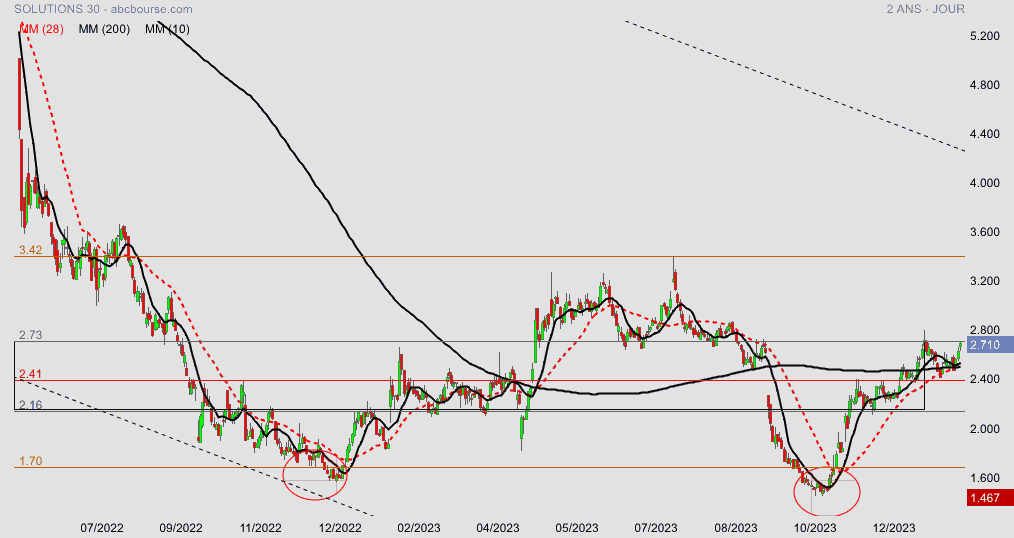Select the MM (10) legend label

click(167, 29)
